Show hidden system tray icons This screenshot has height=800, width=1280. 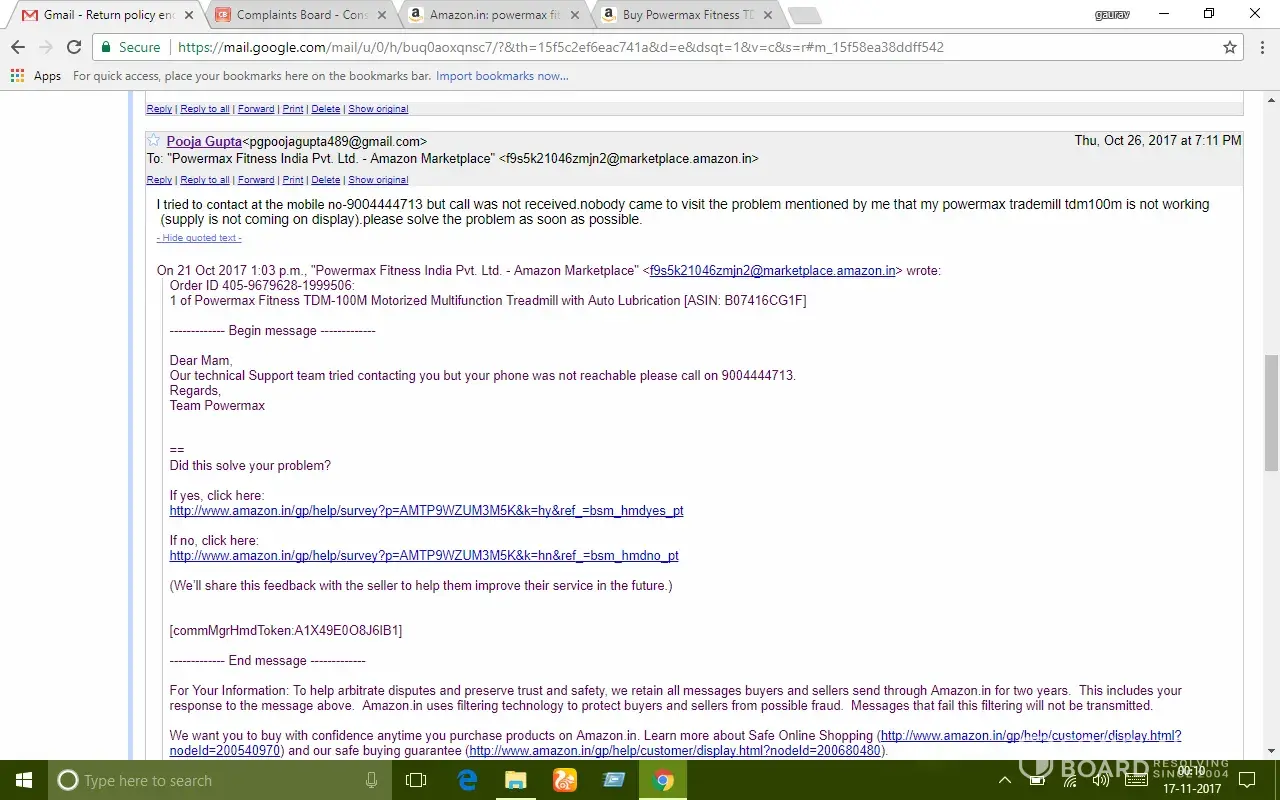(1005, 780)
